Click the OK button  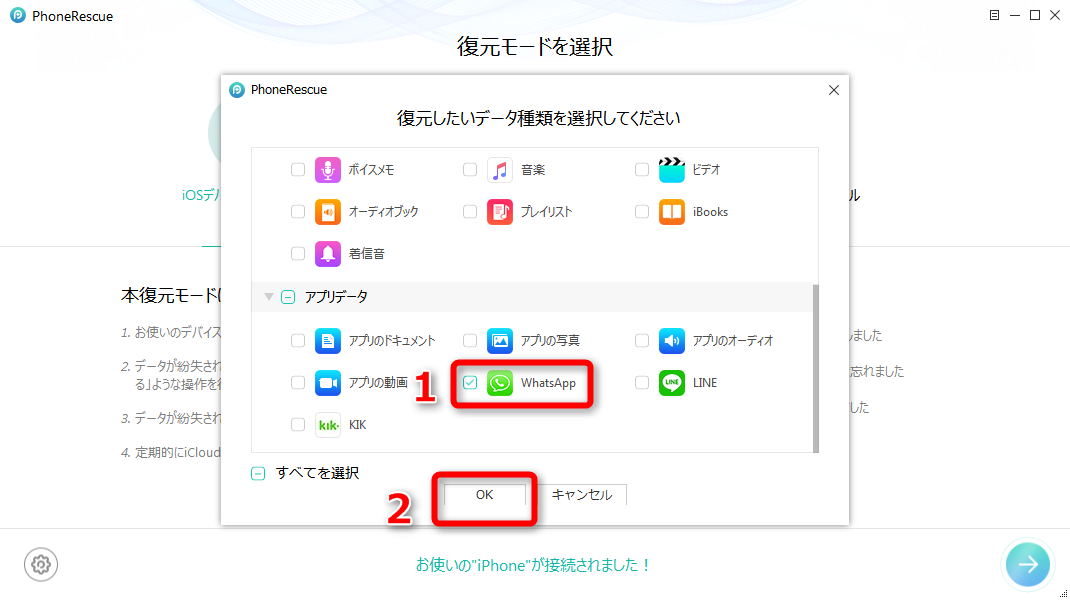pyautogui.click(x=485, y=495)
